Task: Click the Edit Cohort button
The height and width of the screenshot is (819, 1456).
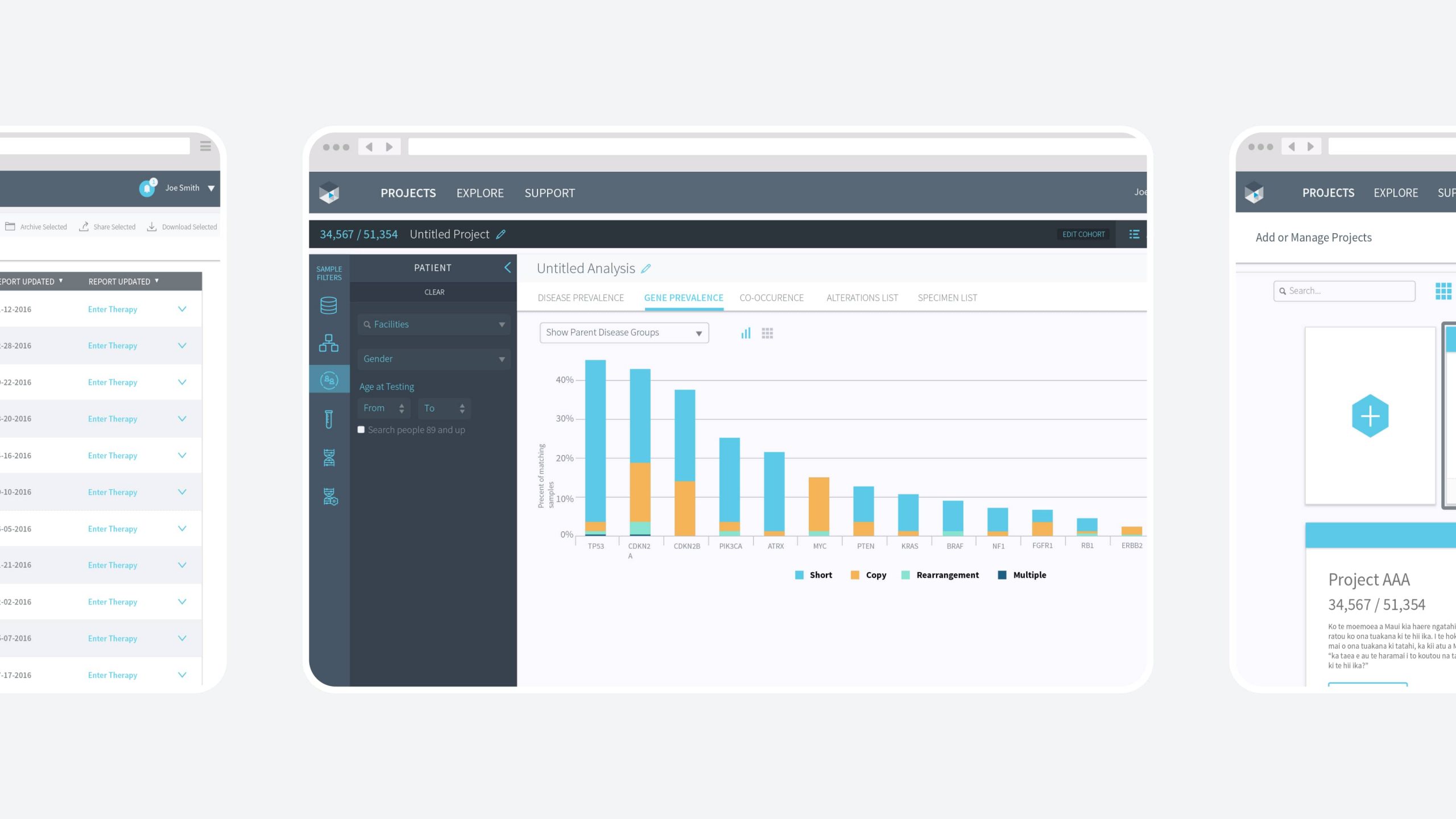Action: click(x=1083, y=234)
